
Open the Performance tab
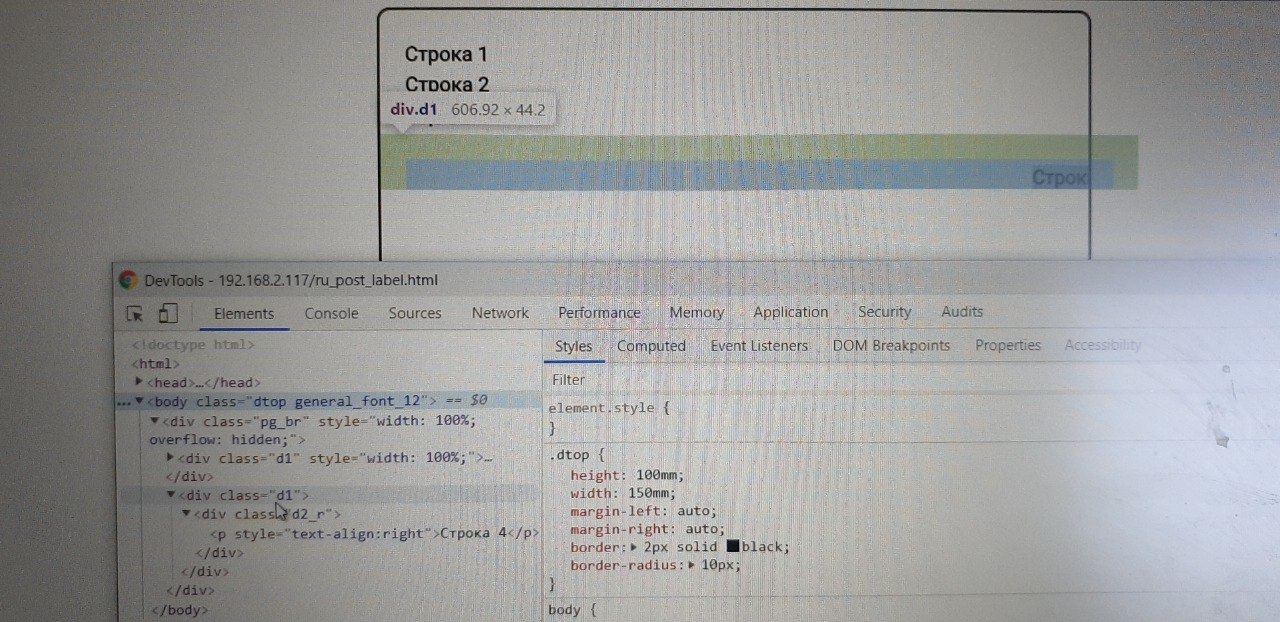pyautogui.click(x=599, y=313)
